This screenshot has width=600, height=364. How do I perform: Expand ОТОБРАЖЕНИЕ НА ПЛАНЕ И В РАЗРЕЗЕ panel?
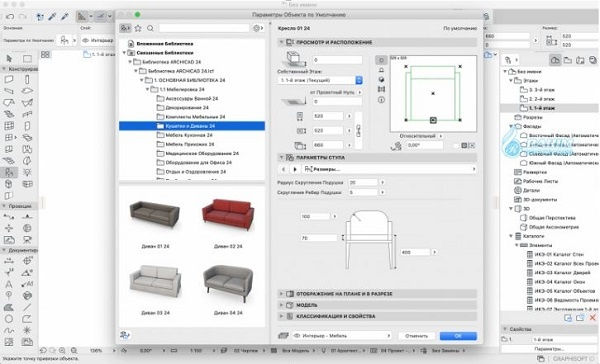tap(281, 294)
